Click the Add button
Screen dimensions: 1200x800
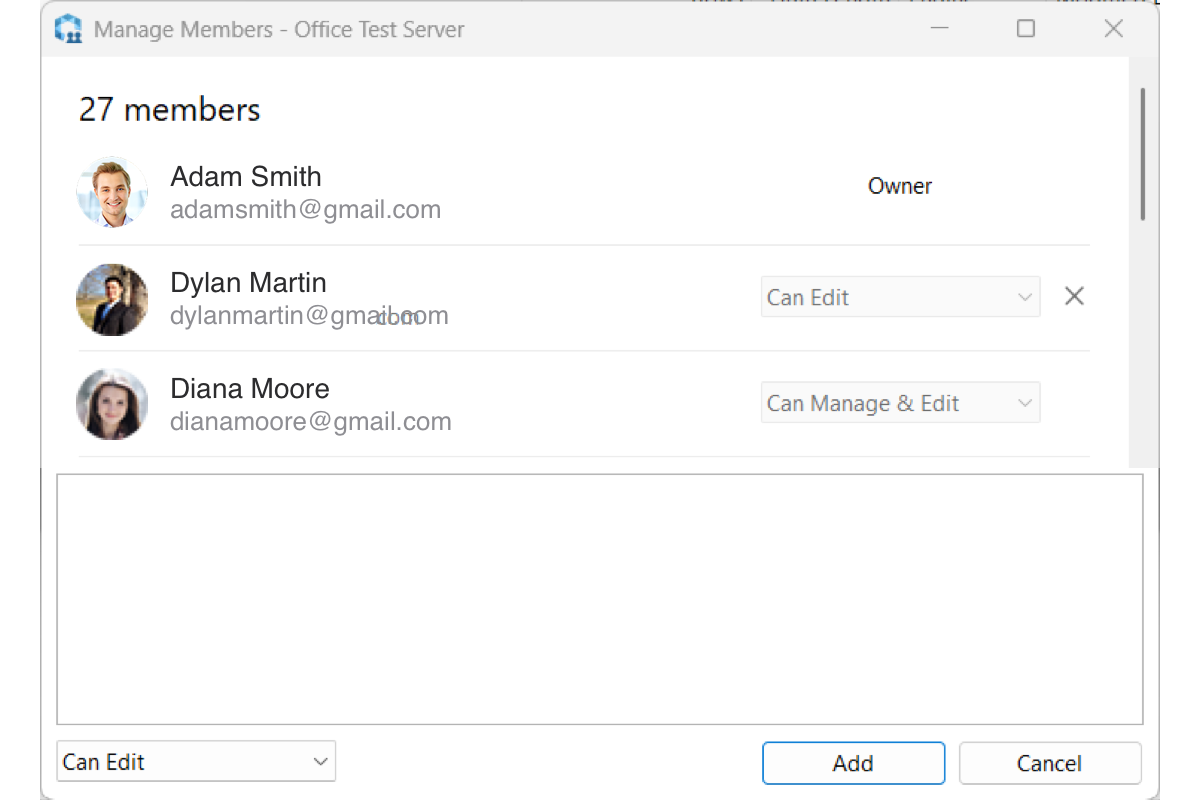pyautogui.click(x=853, y=763)
